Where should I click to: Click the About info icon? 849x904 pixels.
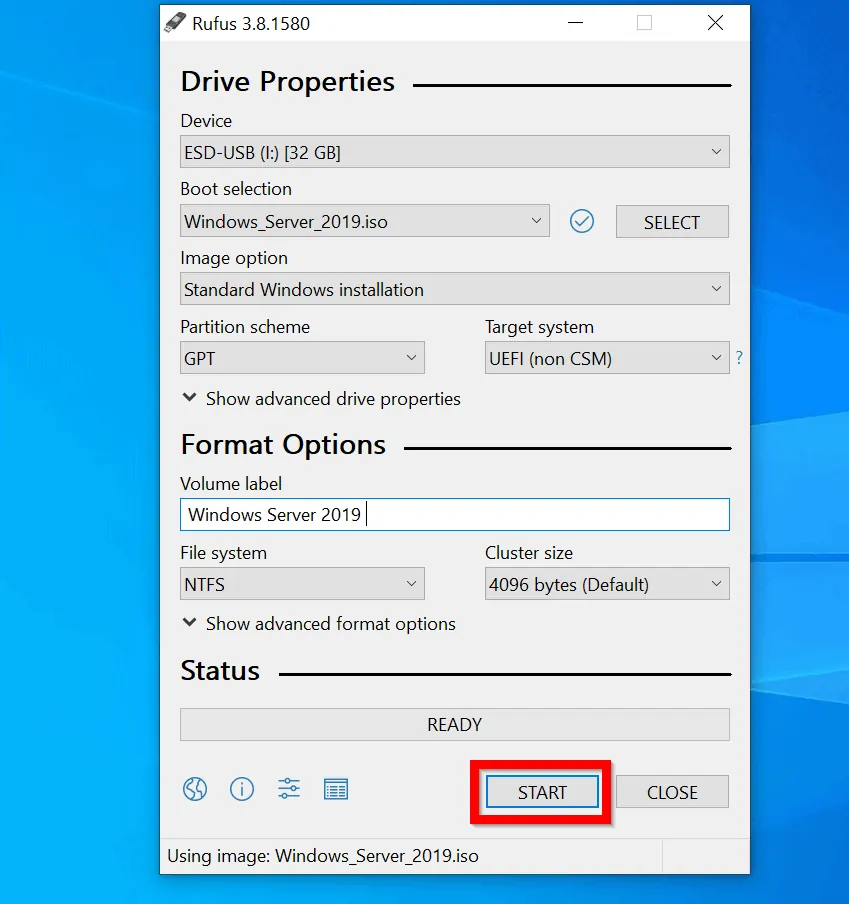(x=242, y=789)
